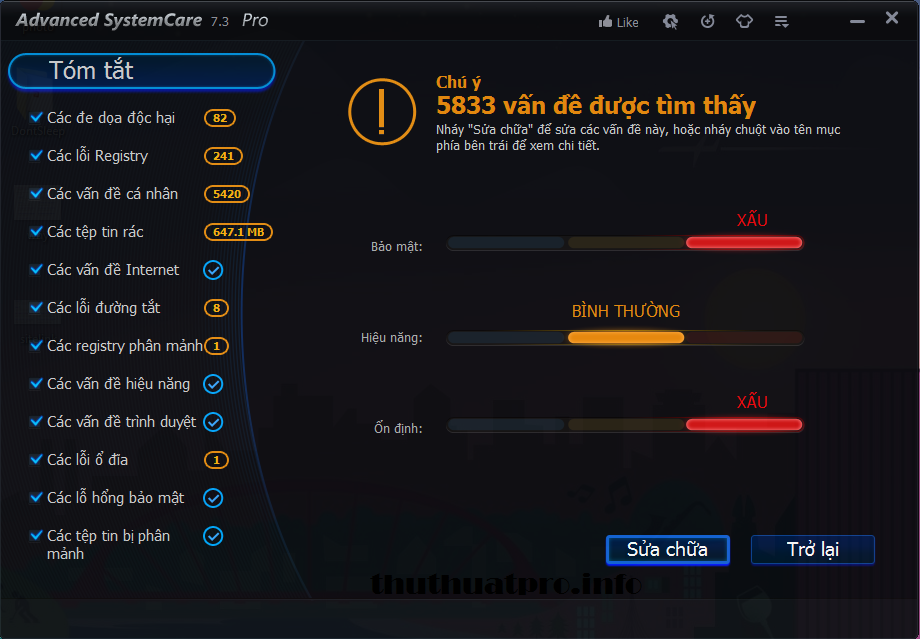Click the XẤU label above Bảo mật bar

pos(752,220)
